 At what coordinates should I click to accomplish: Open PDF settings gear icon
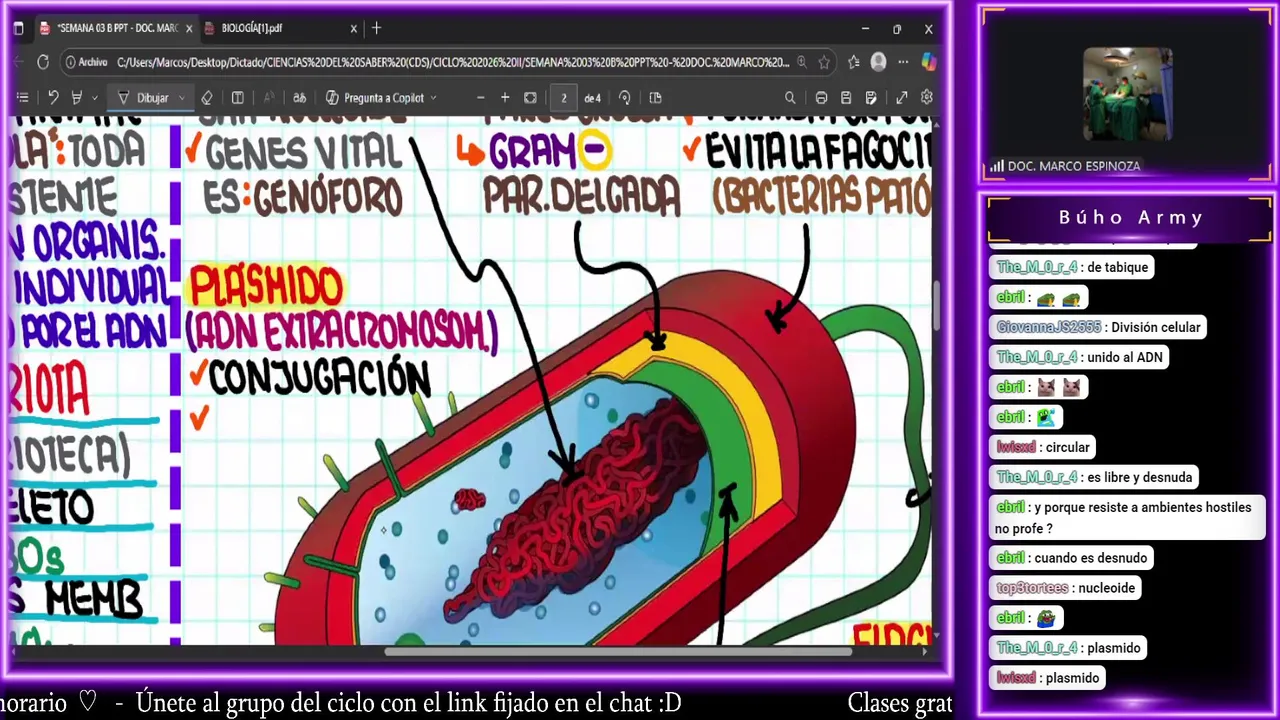click(x=926, y=97)
